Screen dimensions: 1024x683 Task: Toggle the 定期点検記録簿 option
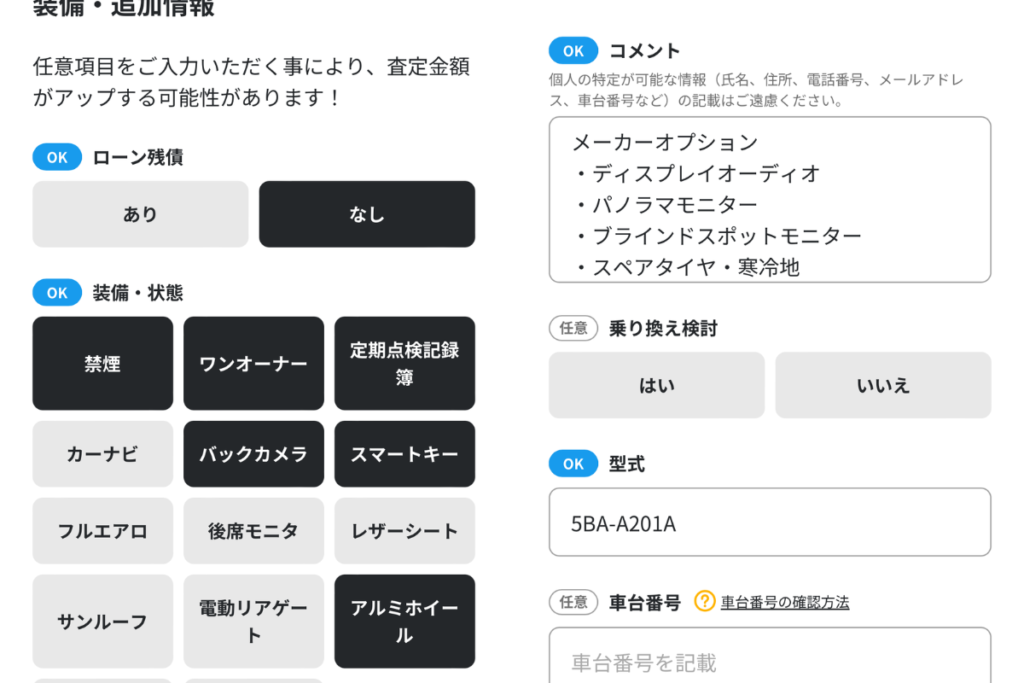404,364
